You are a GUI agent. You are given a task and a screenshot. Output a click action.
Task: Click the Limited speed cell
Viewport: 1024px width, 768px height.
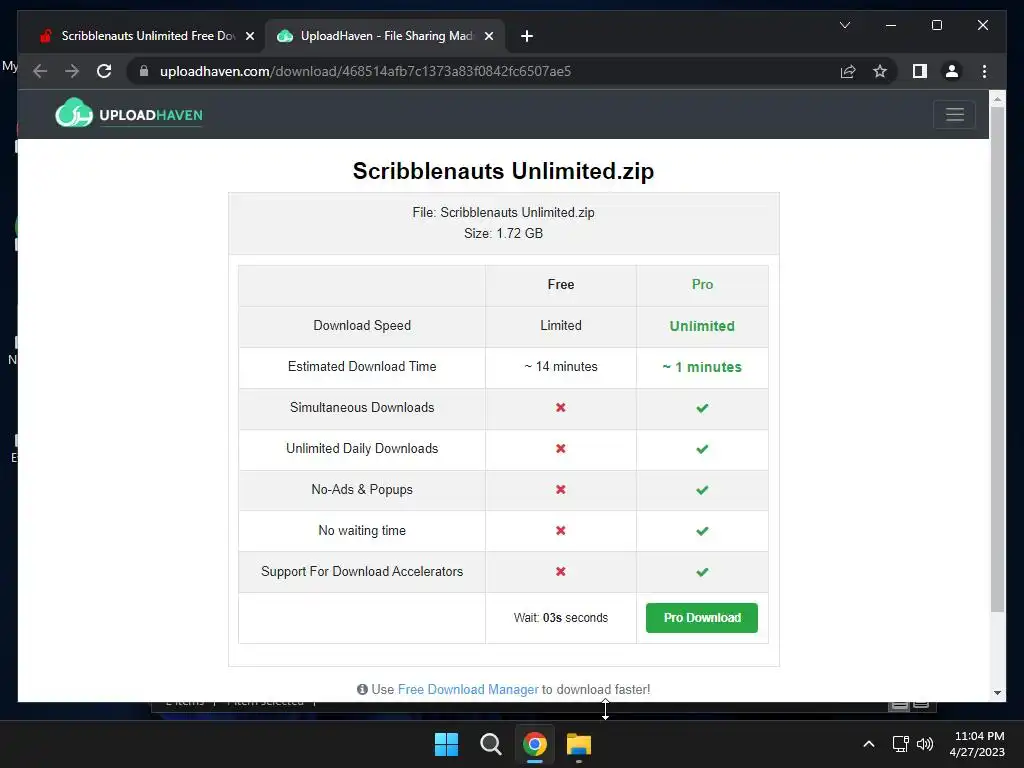tap(560, 325)
